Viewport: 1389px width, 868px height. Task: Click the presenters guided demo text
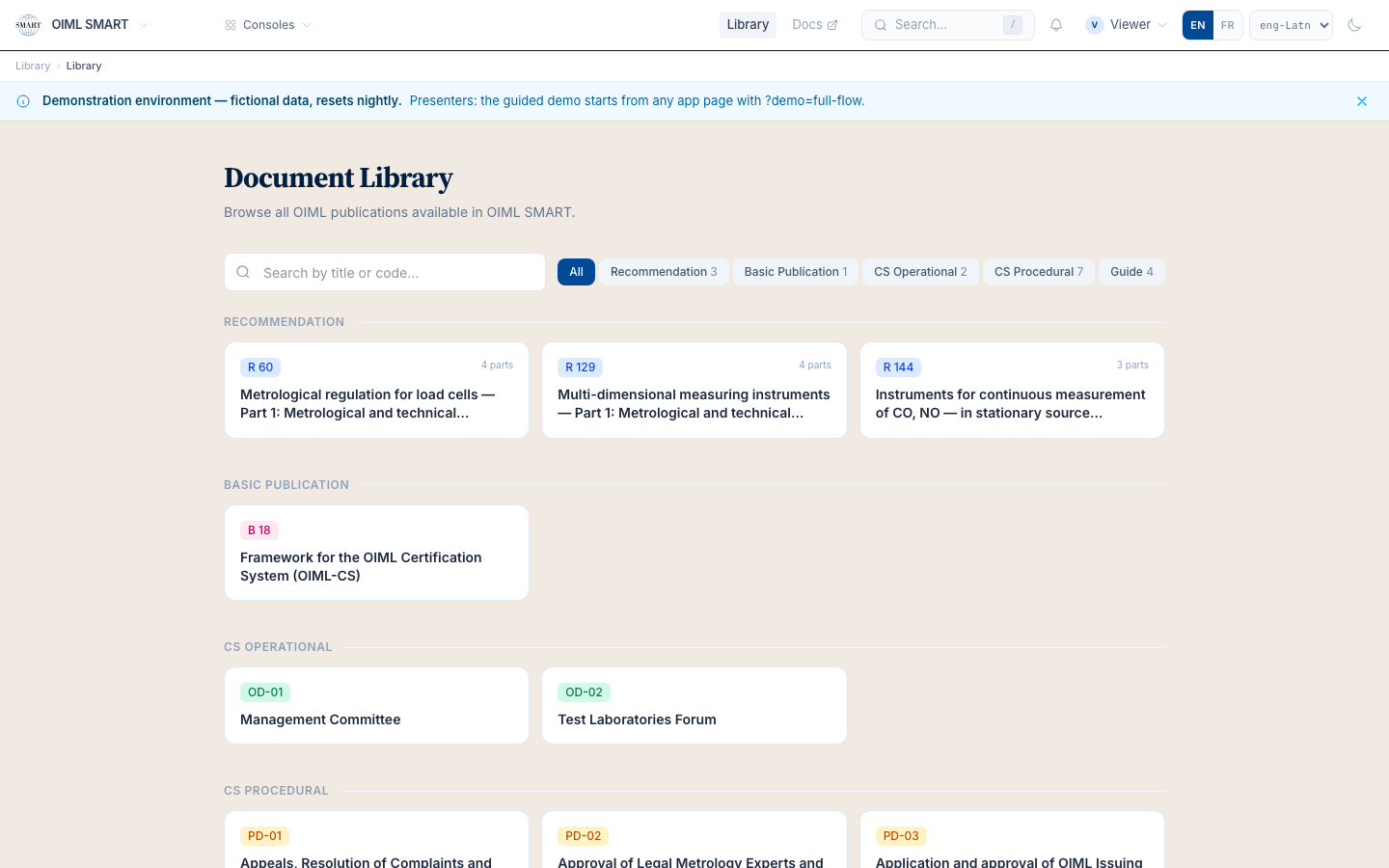(637, 100)
